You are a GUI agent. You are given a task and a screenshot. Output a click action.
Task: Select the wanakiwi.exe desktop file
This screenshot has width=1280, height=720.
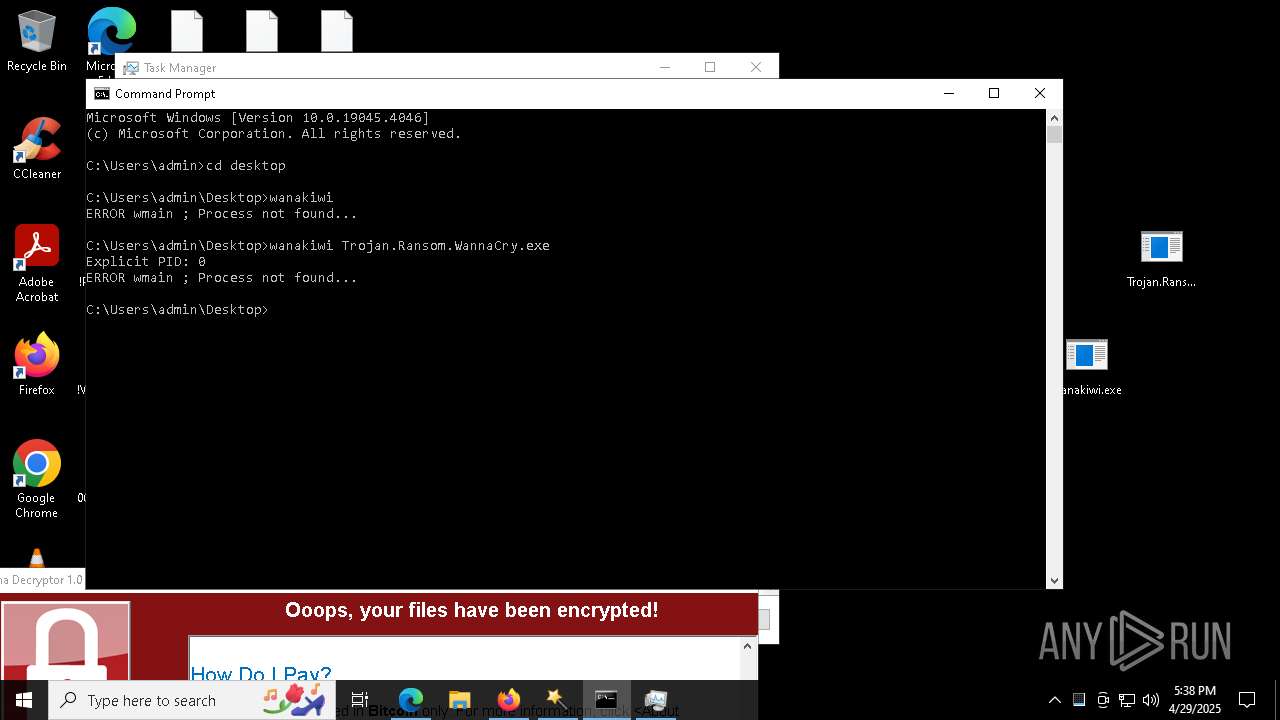(x=1088, y=367)
